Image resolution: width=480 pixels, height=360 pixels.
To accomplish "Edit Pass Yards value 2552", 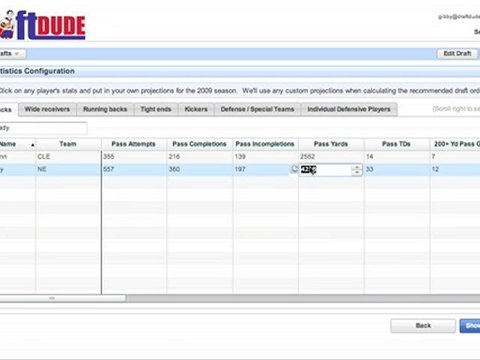I will coord(331,157).
